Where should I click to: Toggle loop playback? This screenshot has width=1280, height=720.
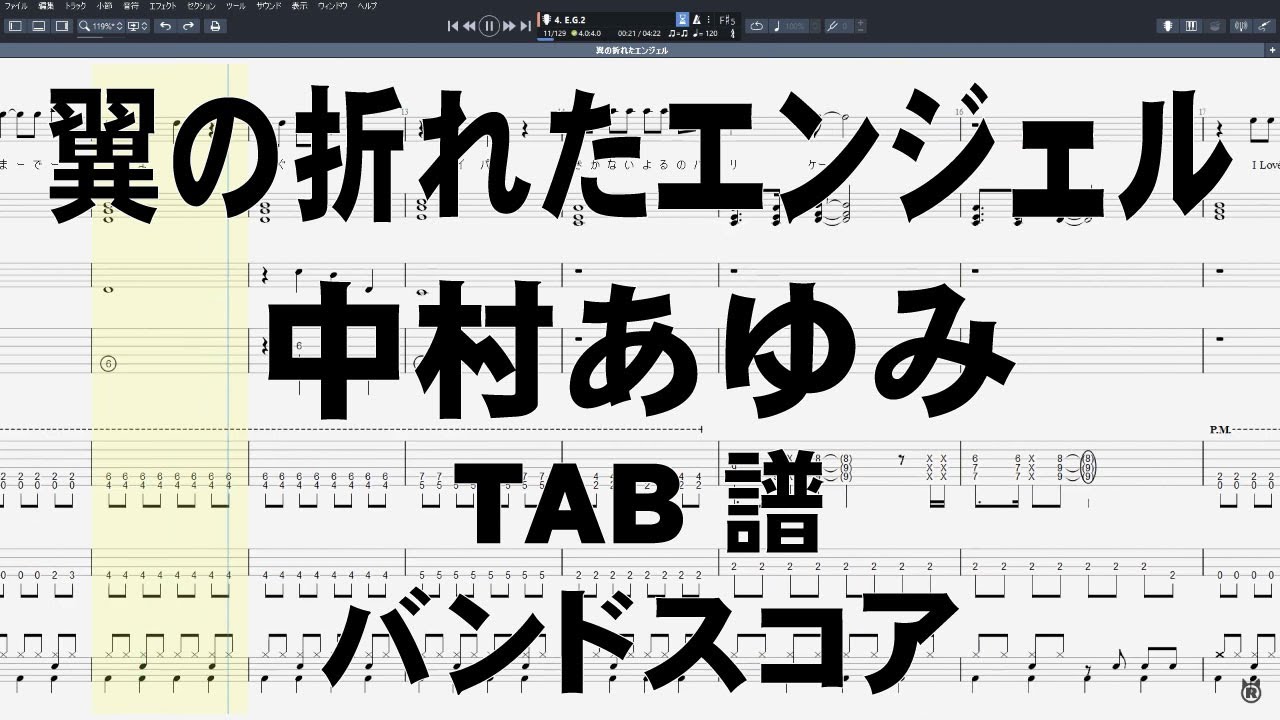pyautogui.click(x=757, y=26)
